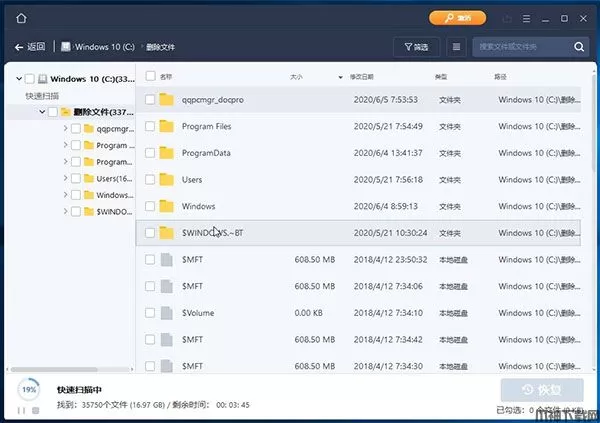Open the Program Files folder icon in list
600x423 pixels.
166,126
